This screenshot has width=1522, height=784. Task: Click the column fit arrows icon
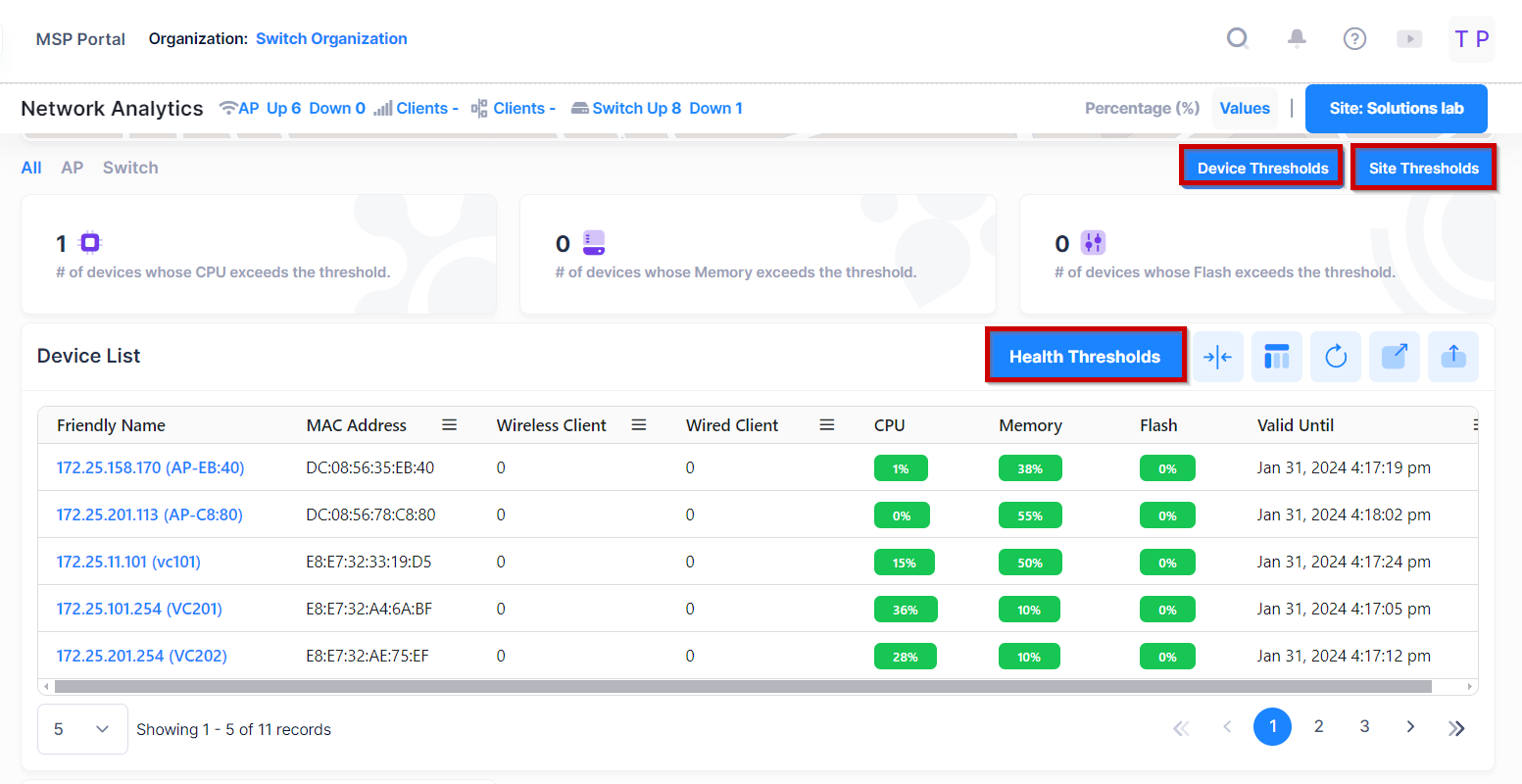(x=1218, y=357)
